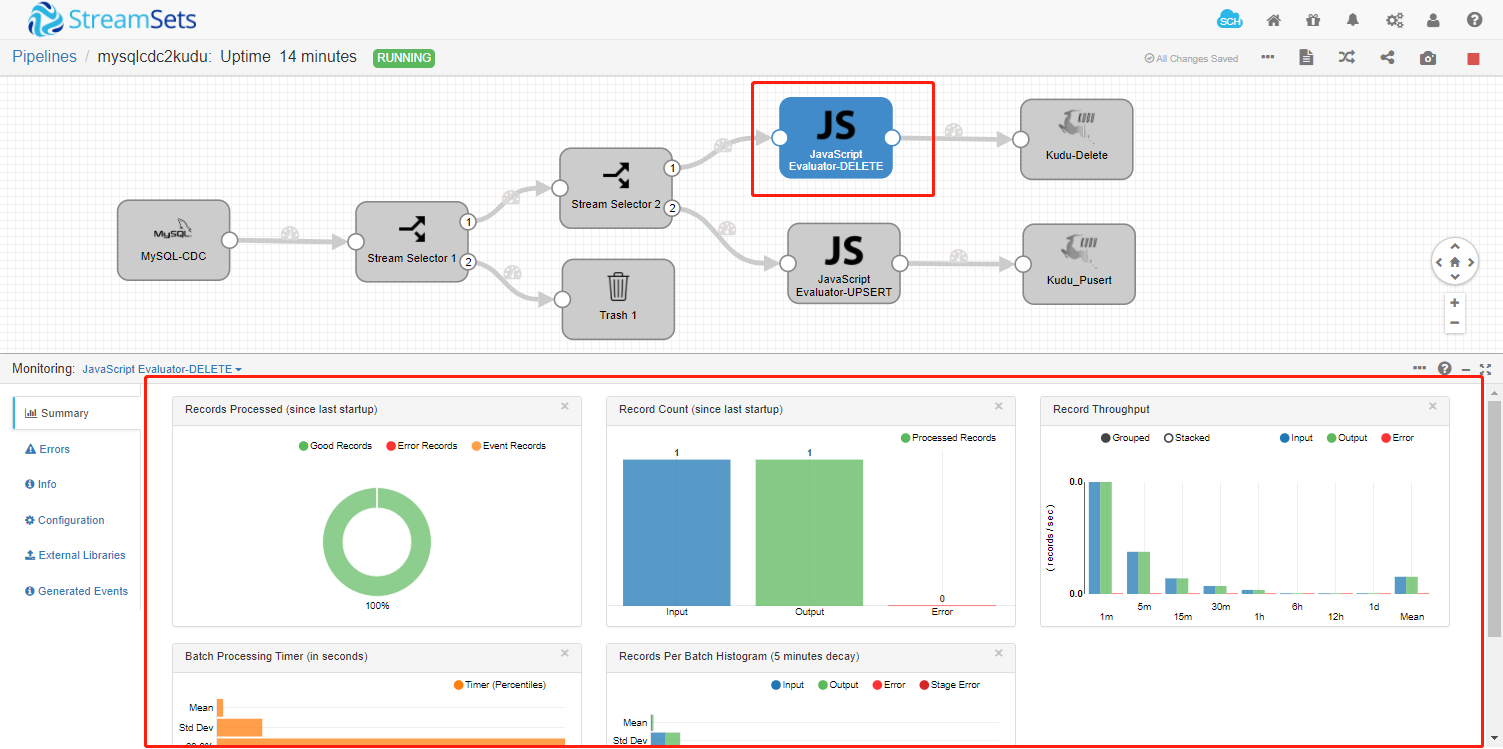
Task: Select the Kudu-Delete destination stage
Action: [x=1077, y=139]
